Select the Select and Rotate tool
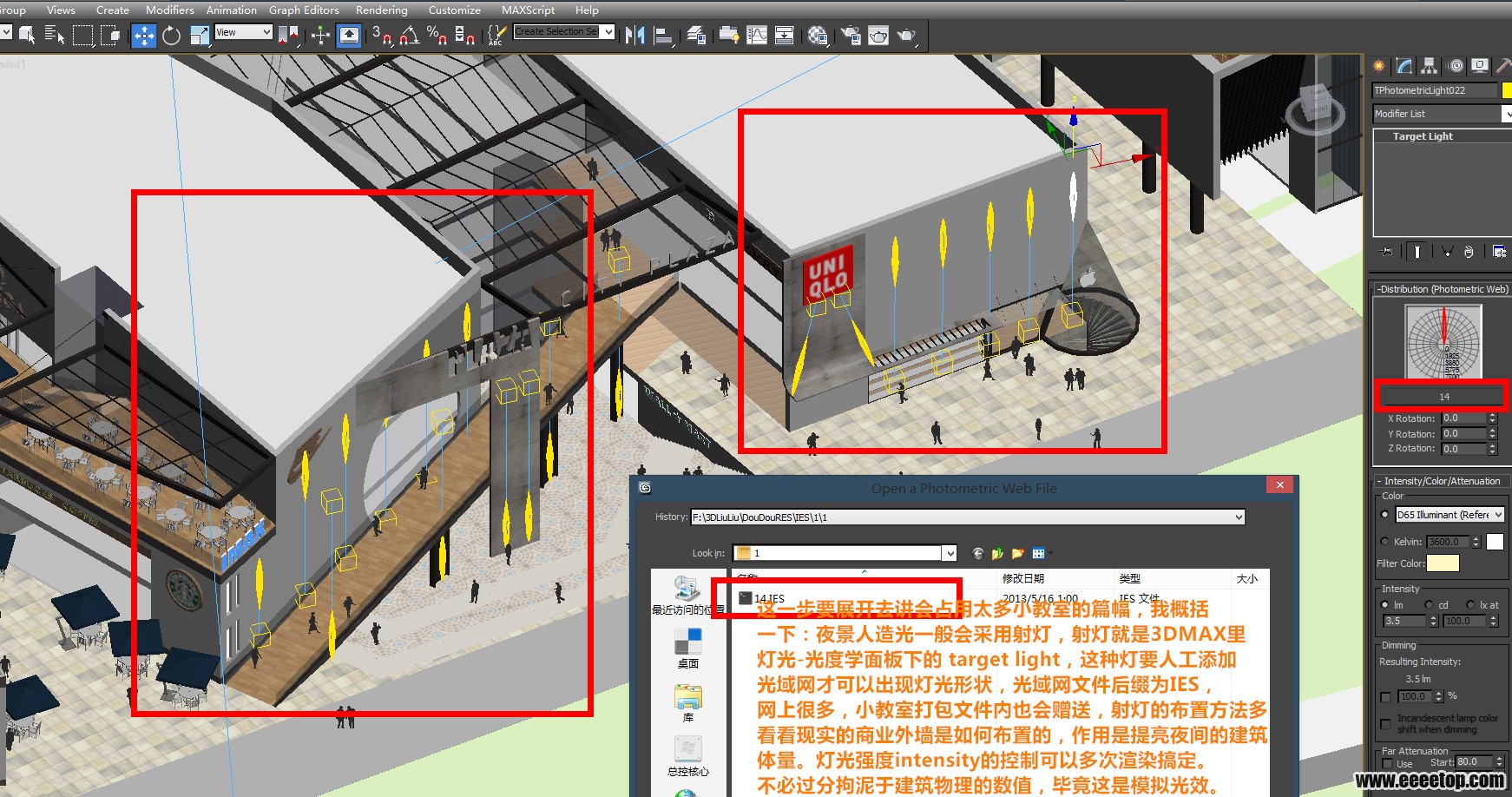 tap(172, 36)
